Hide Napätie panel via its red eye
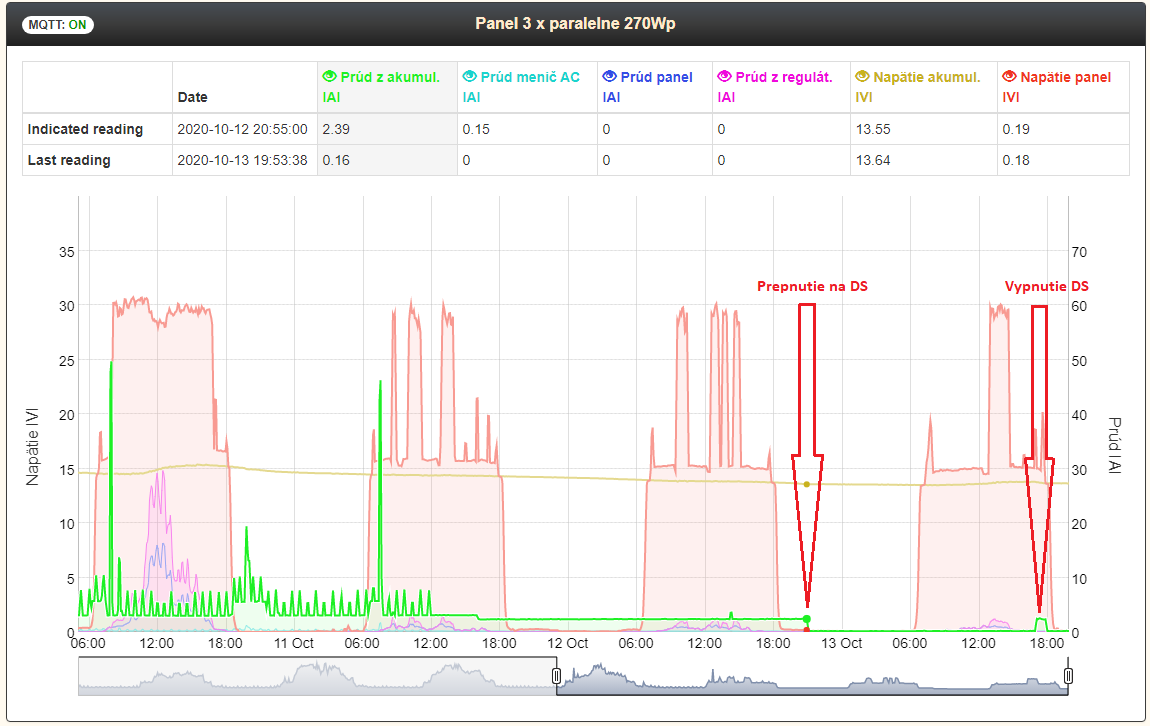The width and height of the screenshot is (1150, 728). point(1010,77)
